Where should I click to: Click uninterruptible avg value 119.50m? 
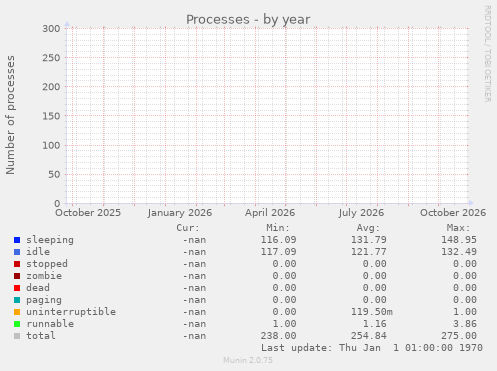click(372, 312)
